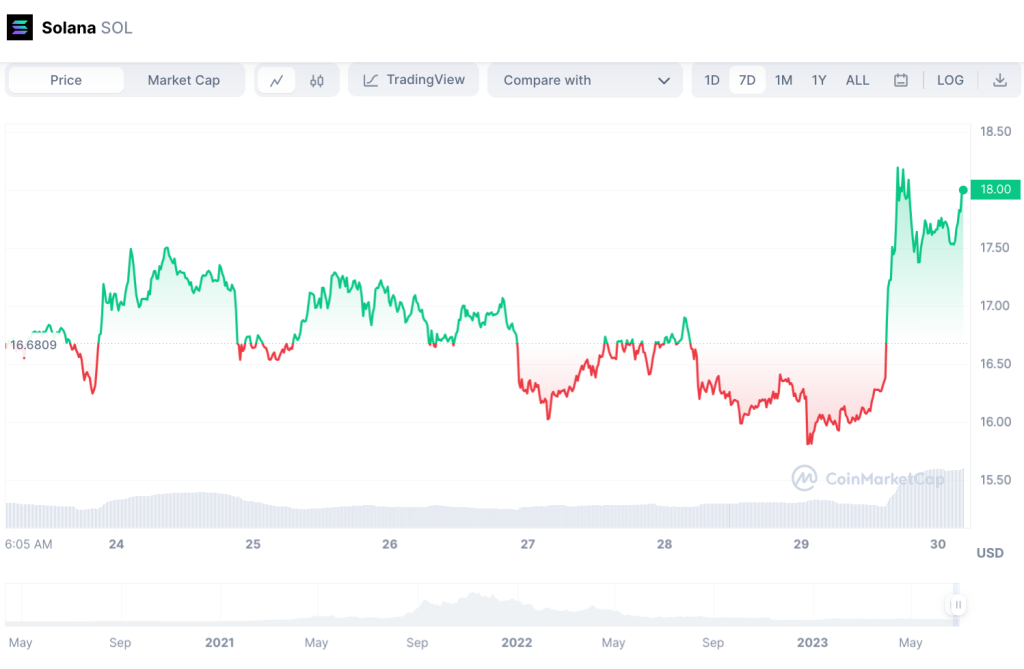Screen dimensions: 1024x669
Task: Open the Compare with dropdown
Action: [585, 80]
